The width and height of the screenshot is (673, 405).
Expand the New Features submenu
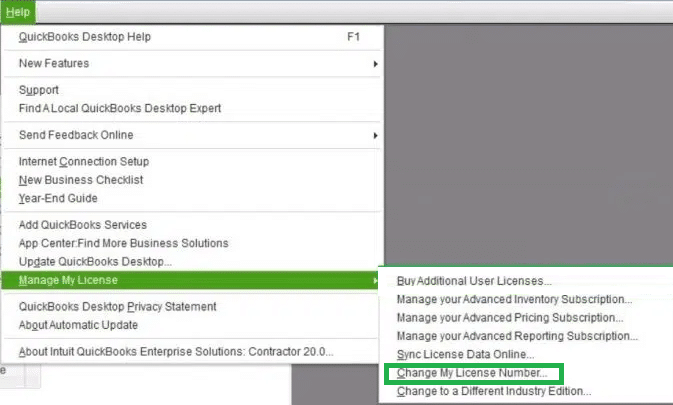[x=54, y=64]
